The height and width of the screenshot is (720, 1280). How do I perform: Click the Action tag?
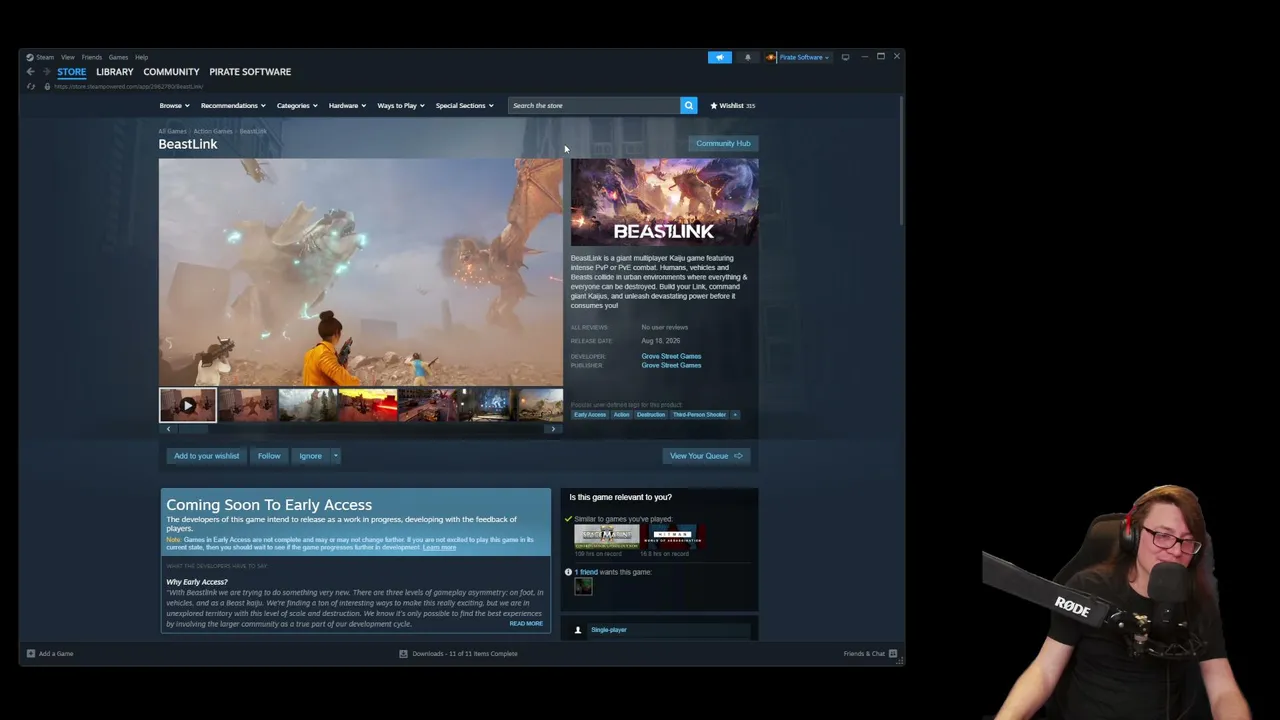[x=621, y=415]
